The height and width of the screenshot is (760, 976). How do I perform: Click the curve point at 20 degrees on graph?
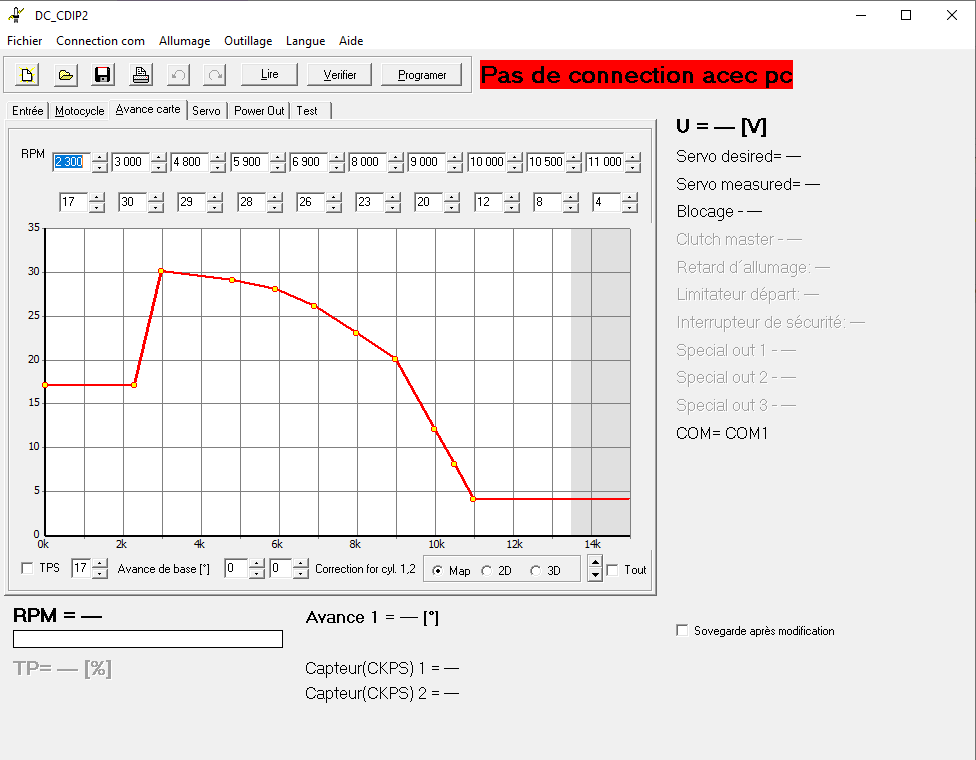395,359
